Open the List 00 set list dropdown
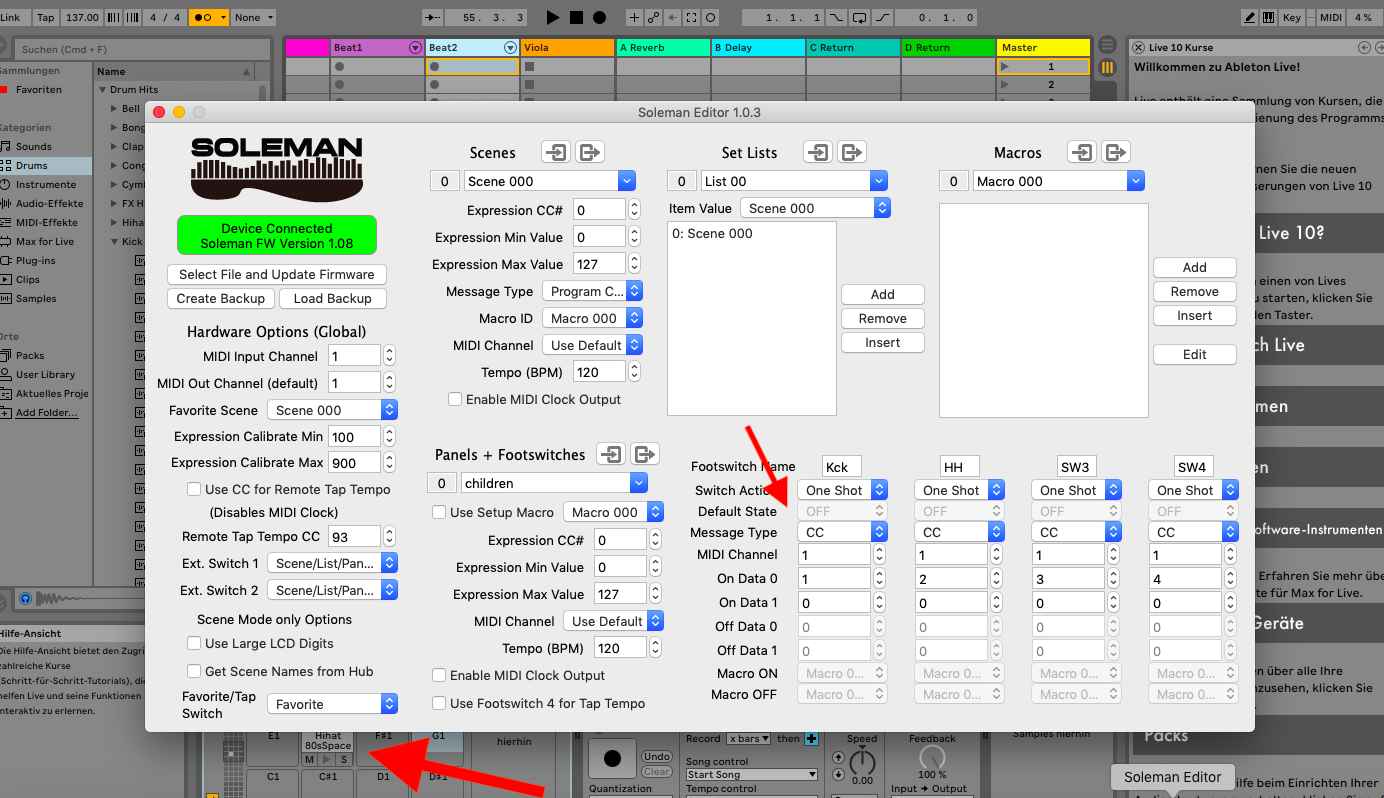Screen dimensions: 1384x798 point(792,181)
